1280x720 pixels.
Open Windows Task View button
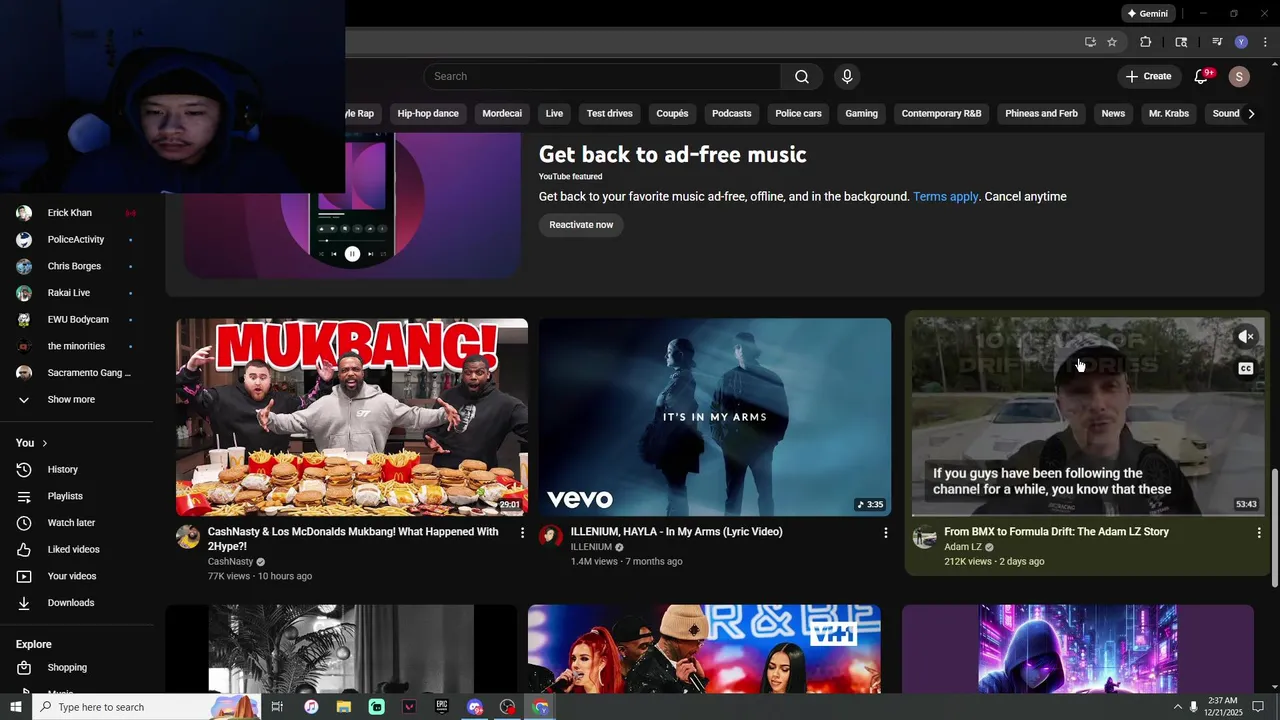(277, 707)
